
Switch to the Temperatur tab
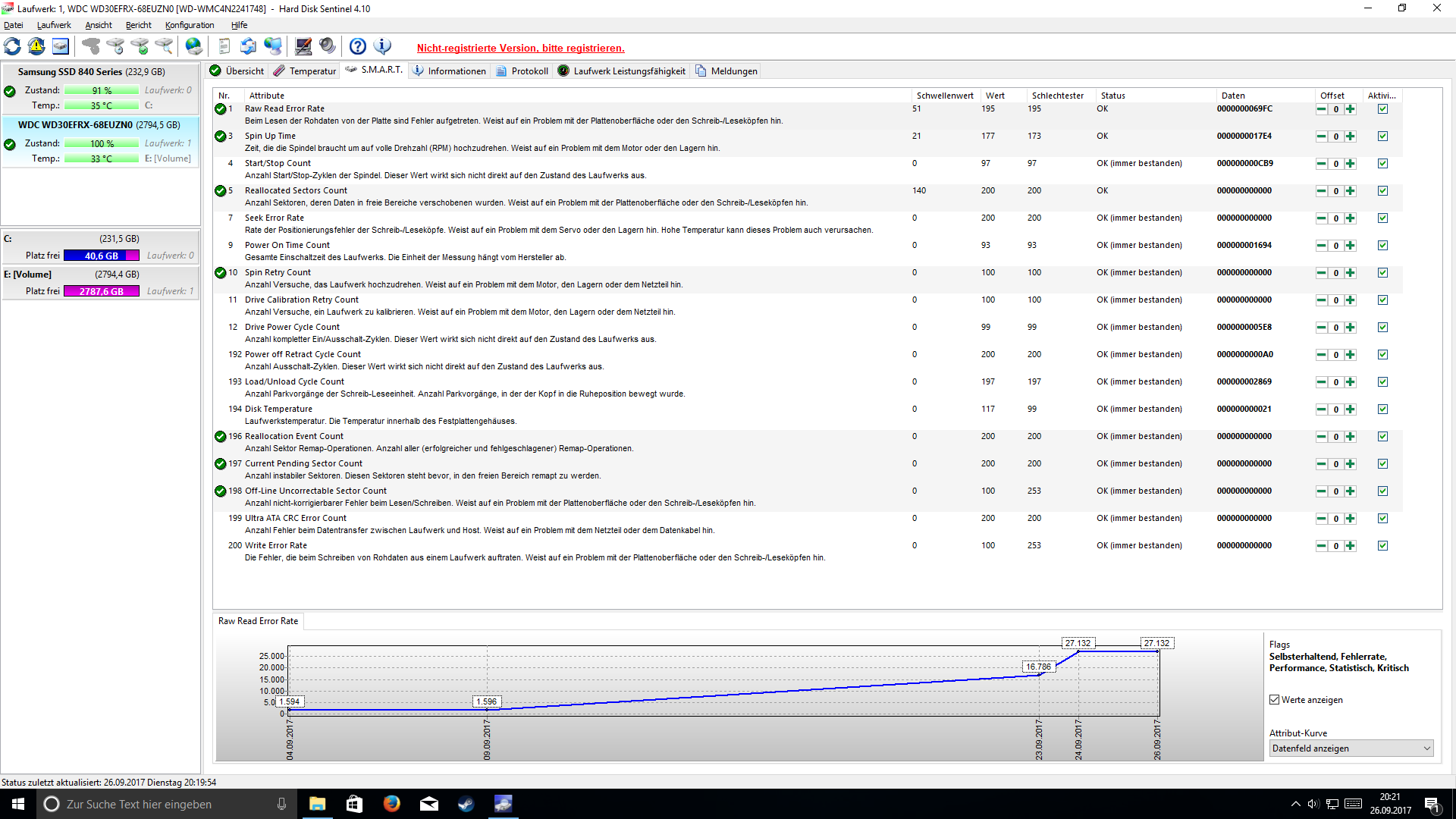pyautogui.click(x=305, y=71)
